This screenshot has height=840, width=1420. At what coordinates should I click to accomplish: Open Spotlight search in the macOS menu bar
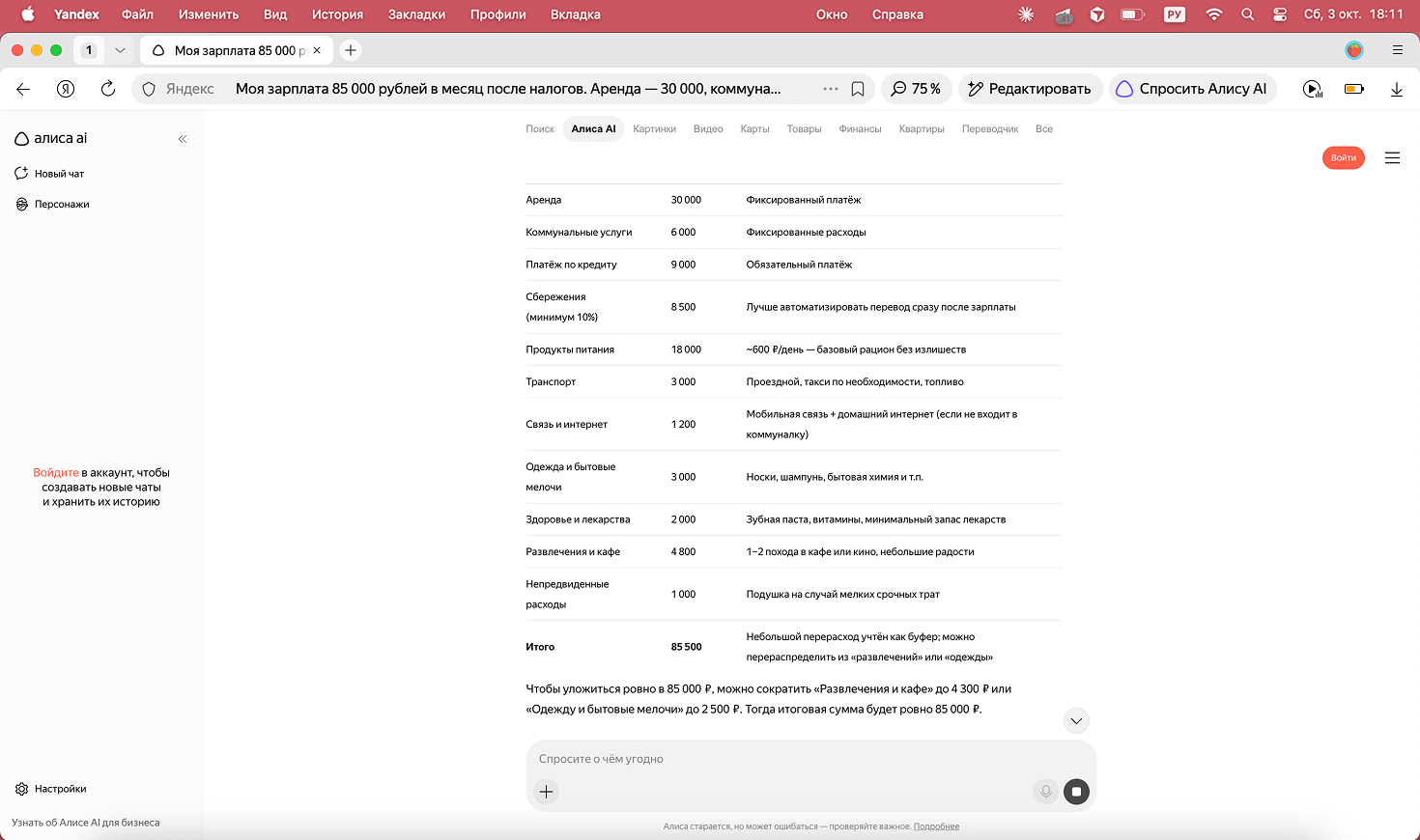tap(1248, 14)
